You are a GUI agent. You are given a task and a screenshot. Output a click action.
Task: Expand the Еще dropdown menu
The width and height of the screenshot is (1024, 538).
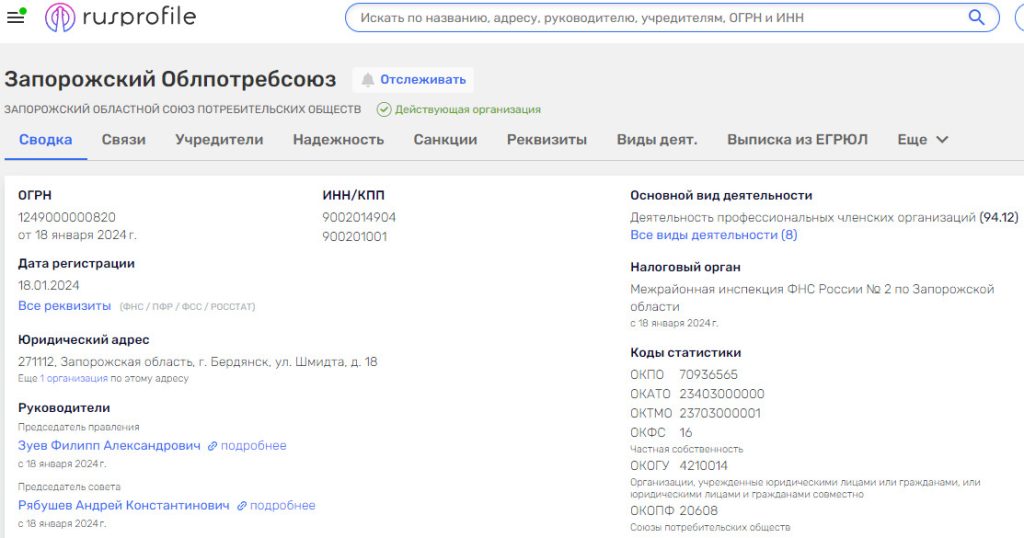922,140
